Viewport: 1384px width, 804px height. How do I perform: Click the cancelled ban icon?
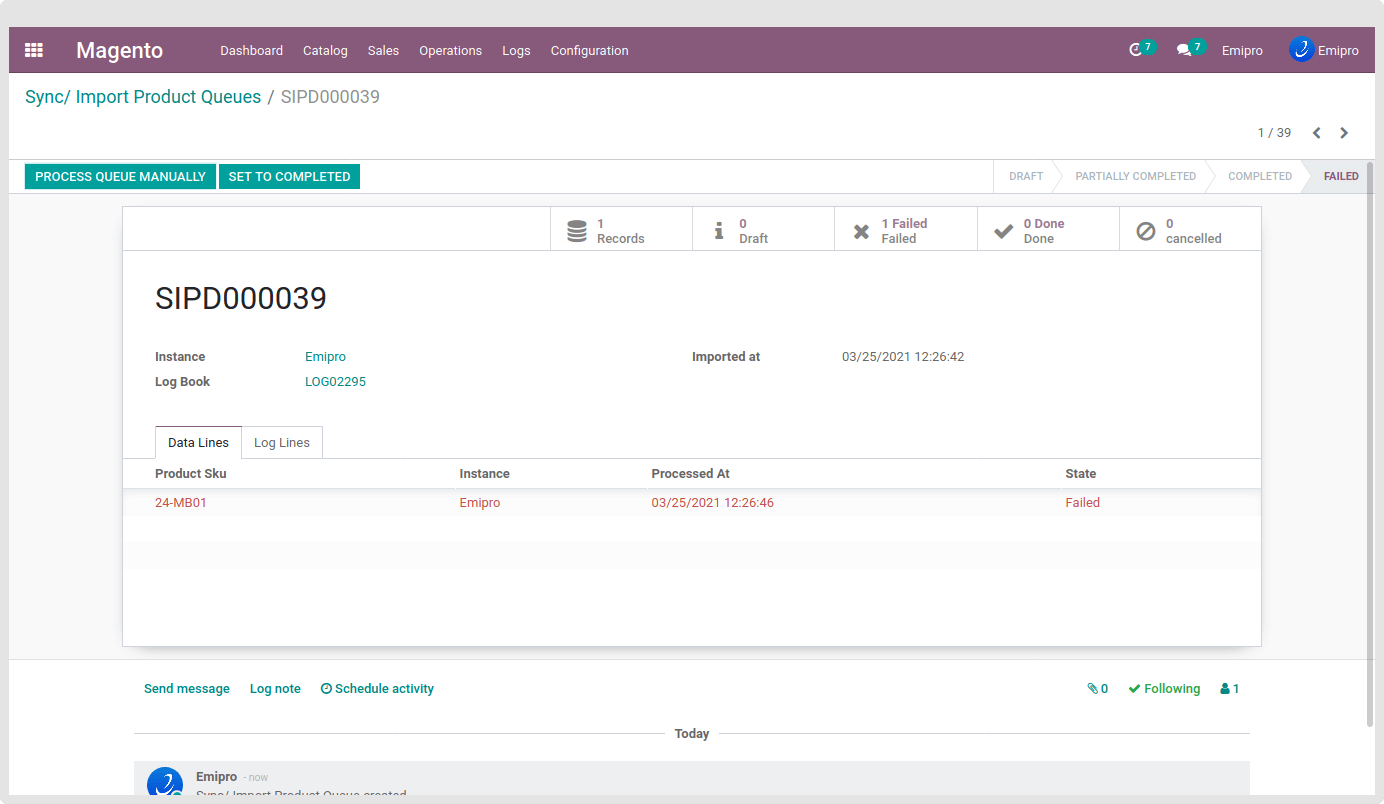pos(1146,232)
